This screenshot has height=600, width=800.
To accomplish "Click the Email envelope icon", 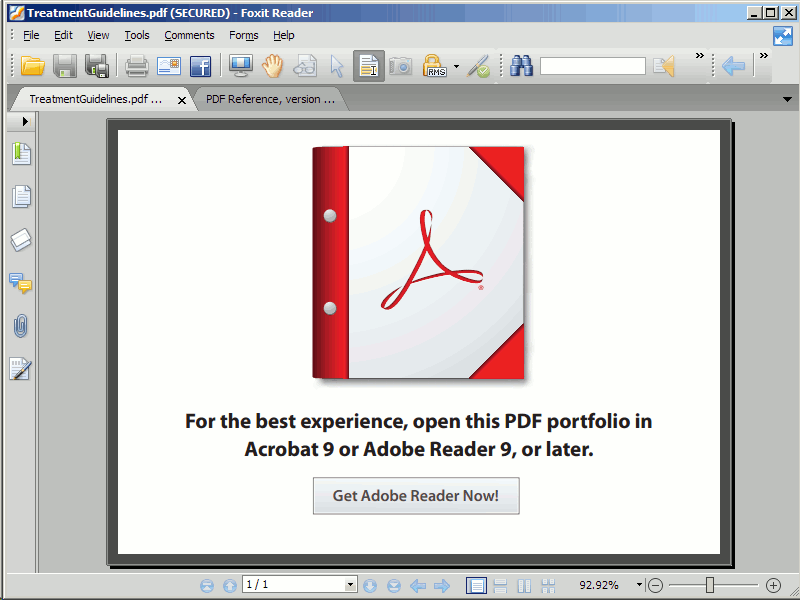I will point(169,66).
